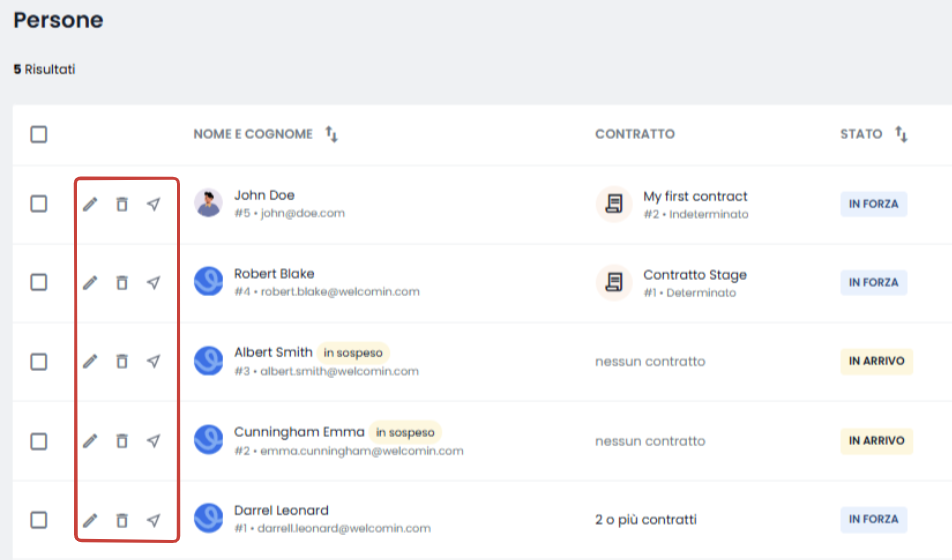Open Robert Blake's name link
The height and width of the screenshot is (560, 952).
click(x=274, y=274)
